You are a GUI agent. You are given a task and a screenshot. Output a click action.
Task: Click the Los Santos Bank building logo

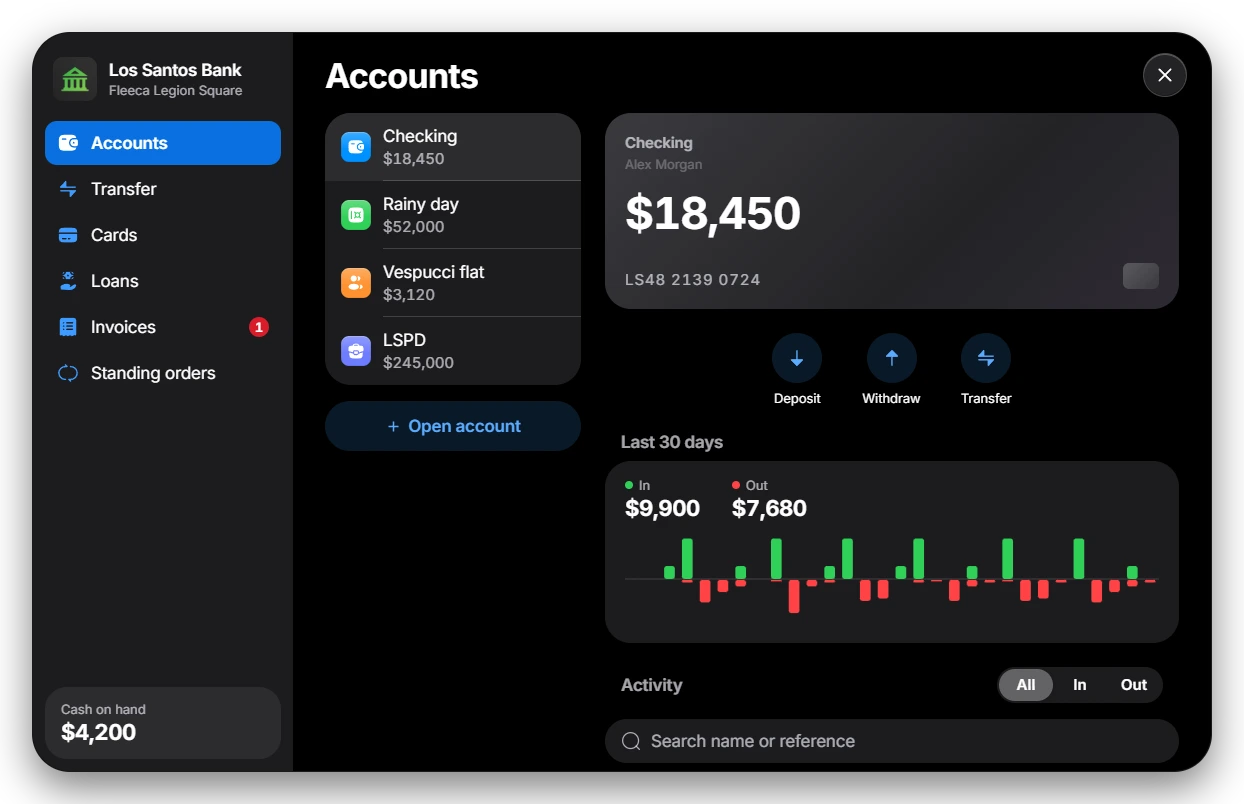click(x=75, y=79)
